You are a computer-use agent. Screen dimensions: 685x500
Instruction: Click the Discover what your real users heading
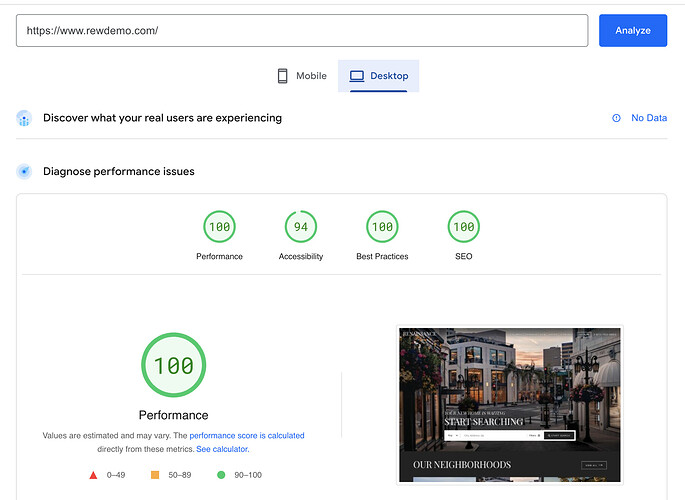(163, 118)
